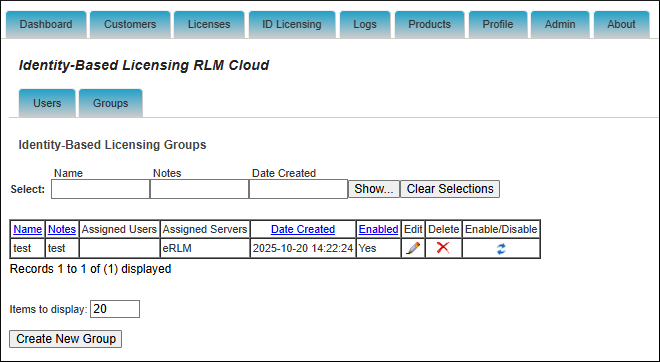Click the pencil Edit icon for test group
This screenshot has height=362, width=660.
(413, 248)
